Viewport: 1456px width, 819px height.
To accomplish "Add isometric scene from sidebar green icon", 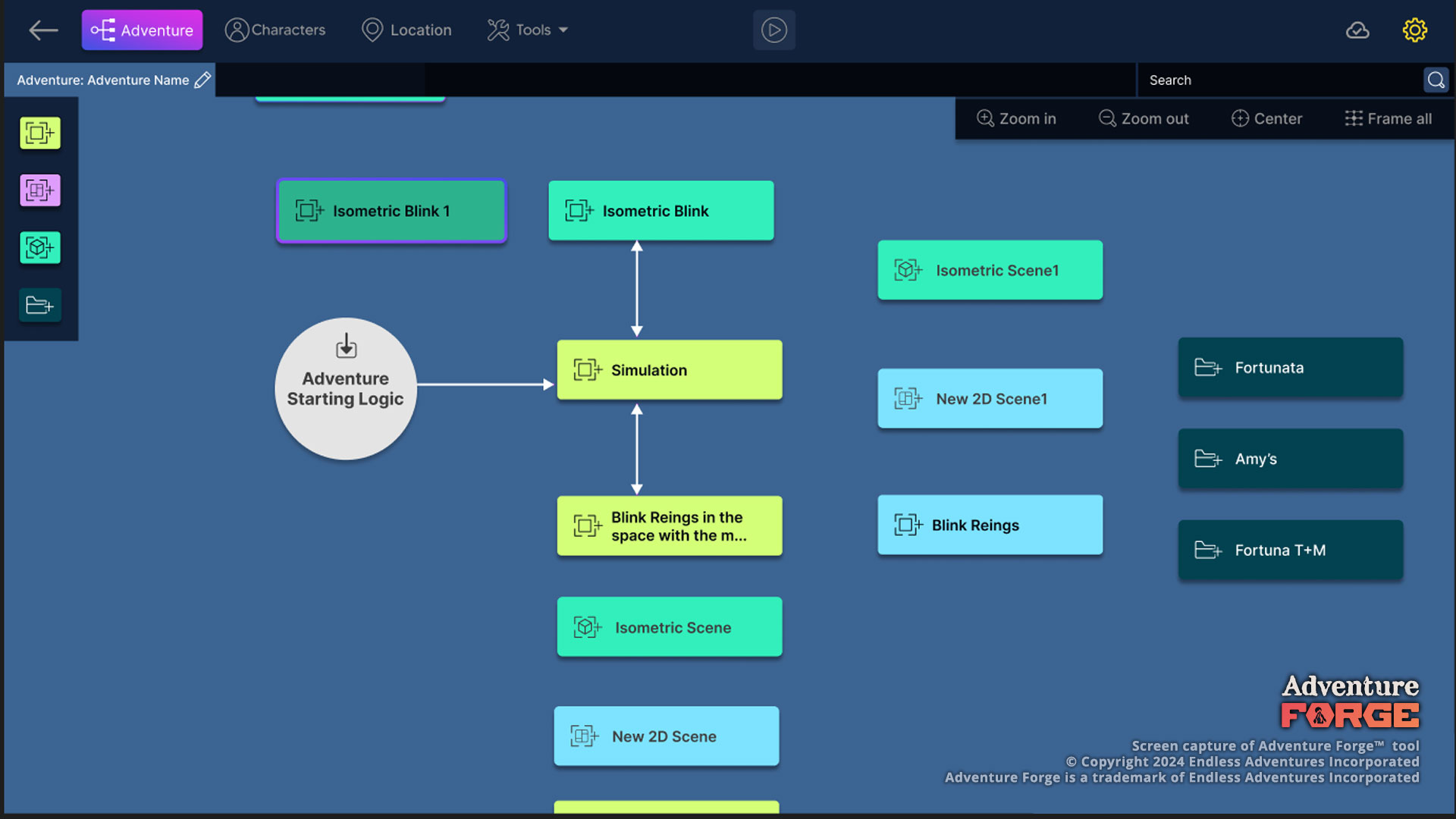I will [x=39, y=248].
